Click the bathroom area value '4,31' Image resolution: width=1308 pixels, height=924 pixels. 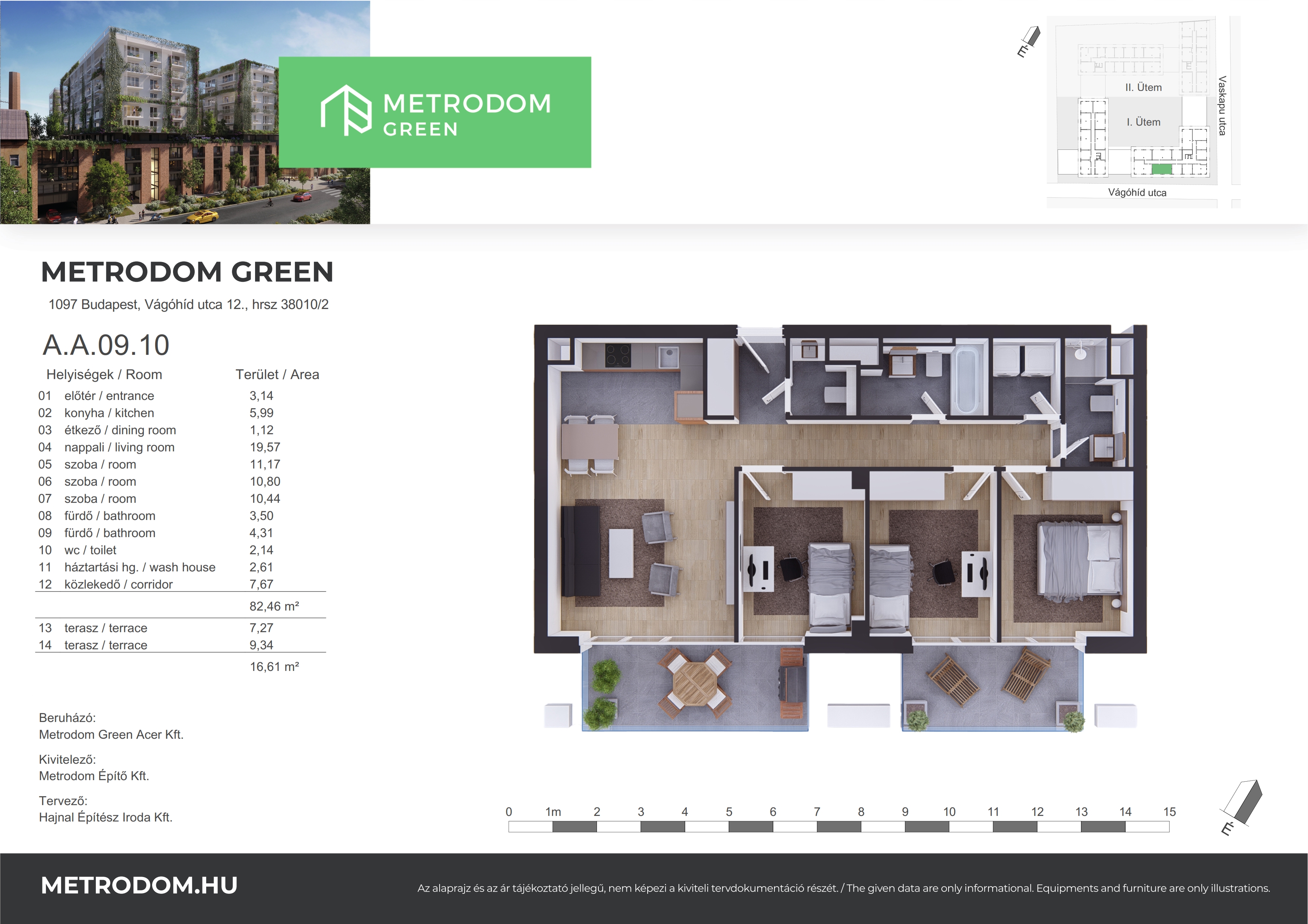coord(261,533)
